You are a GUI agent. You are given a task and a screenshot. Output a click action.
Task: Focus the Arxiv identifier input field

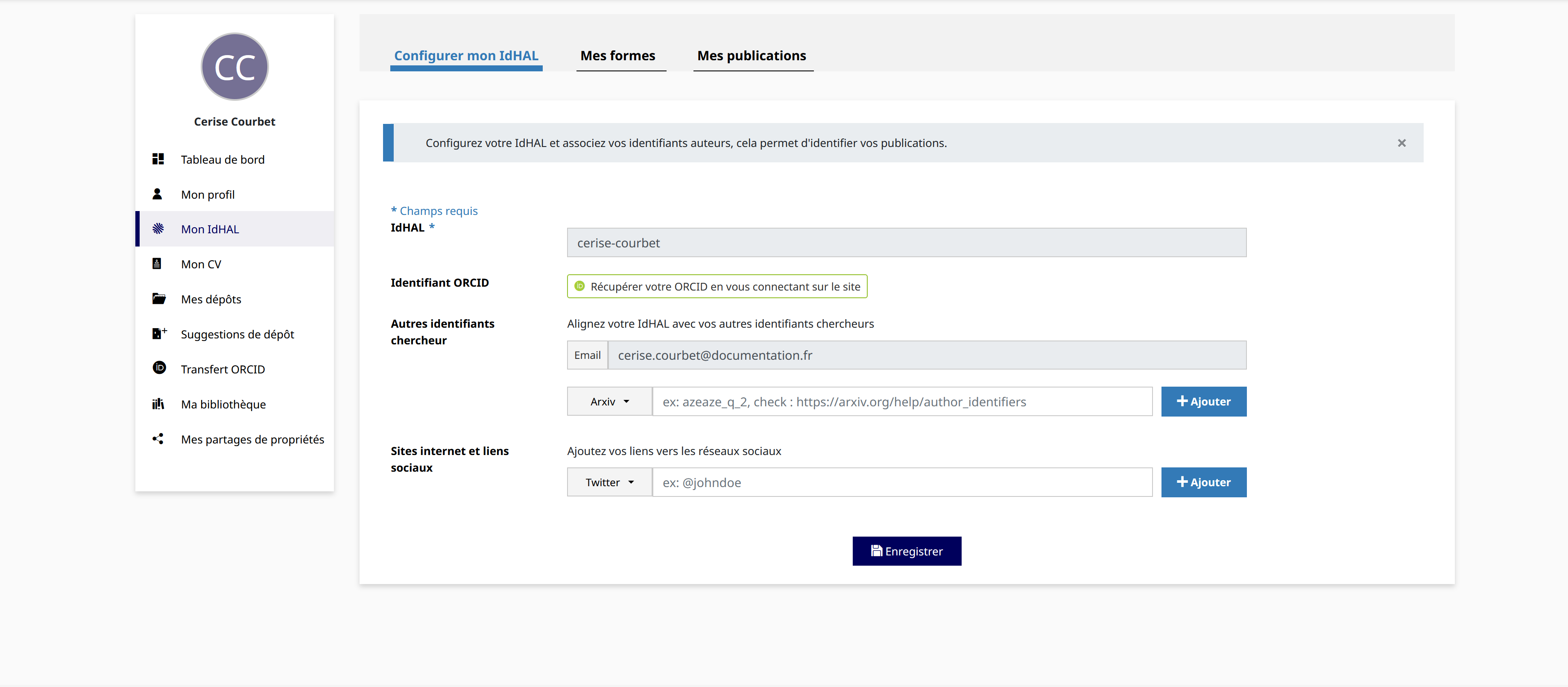(x=902, y=401)
